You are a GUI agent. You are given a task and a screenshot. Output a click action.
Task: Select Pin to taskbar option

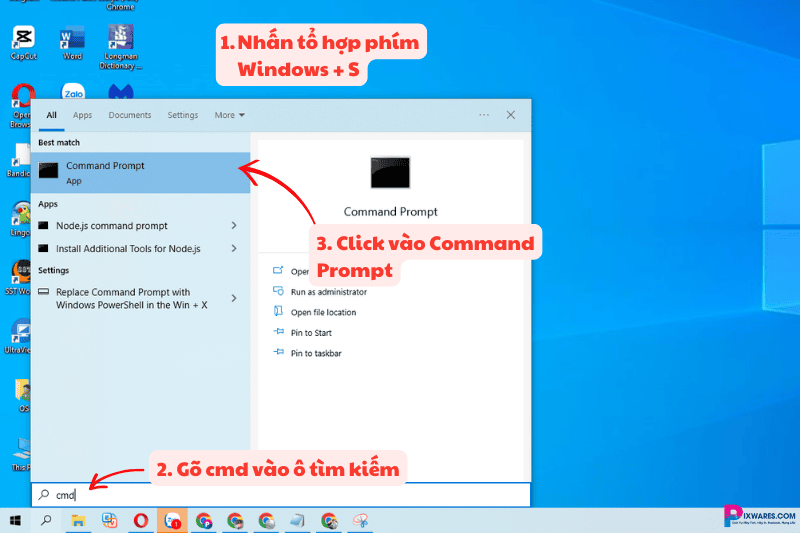click(315, 353)
